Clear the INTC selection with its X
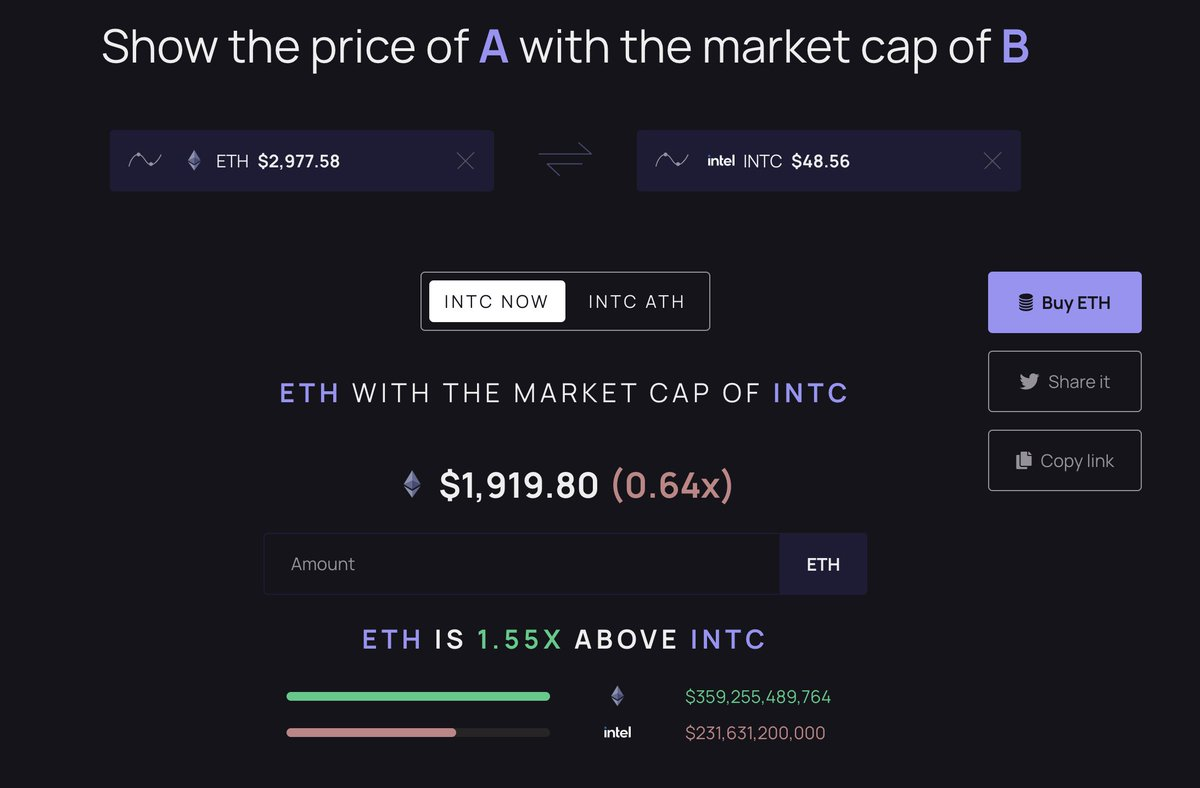1200x788 pixels. 992,161
